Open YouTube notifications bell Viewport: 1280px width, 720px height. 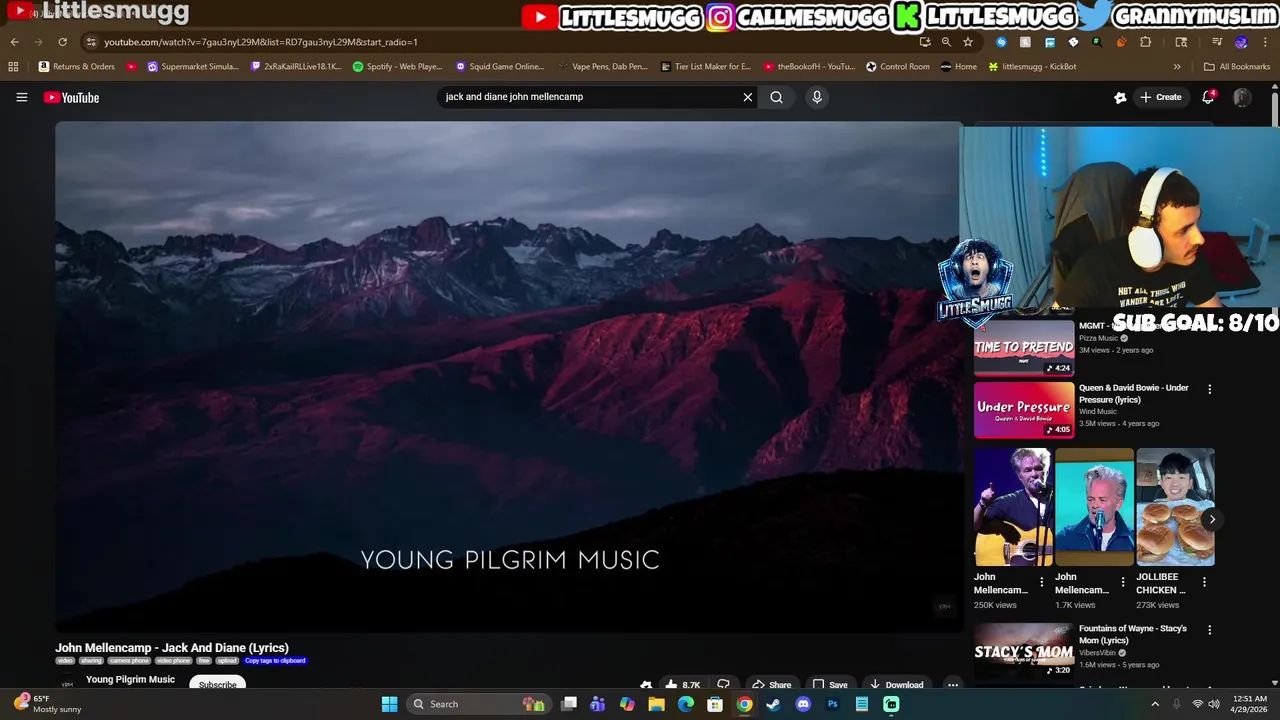click(x=1208, y=97)
